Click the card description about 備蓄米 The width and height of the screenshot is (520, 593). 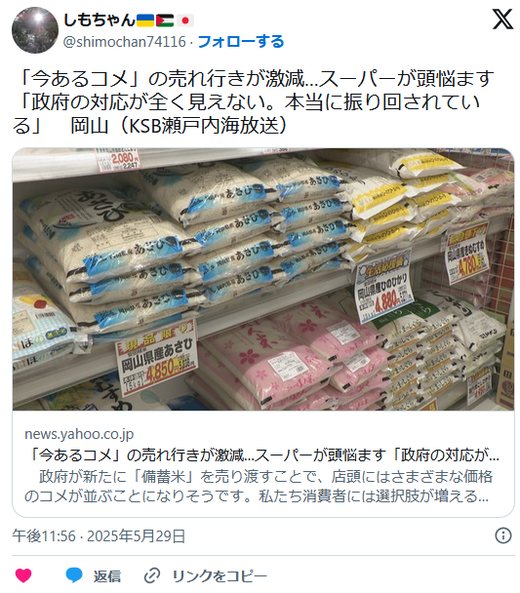coord(258,486)
